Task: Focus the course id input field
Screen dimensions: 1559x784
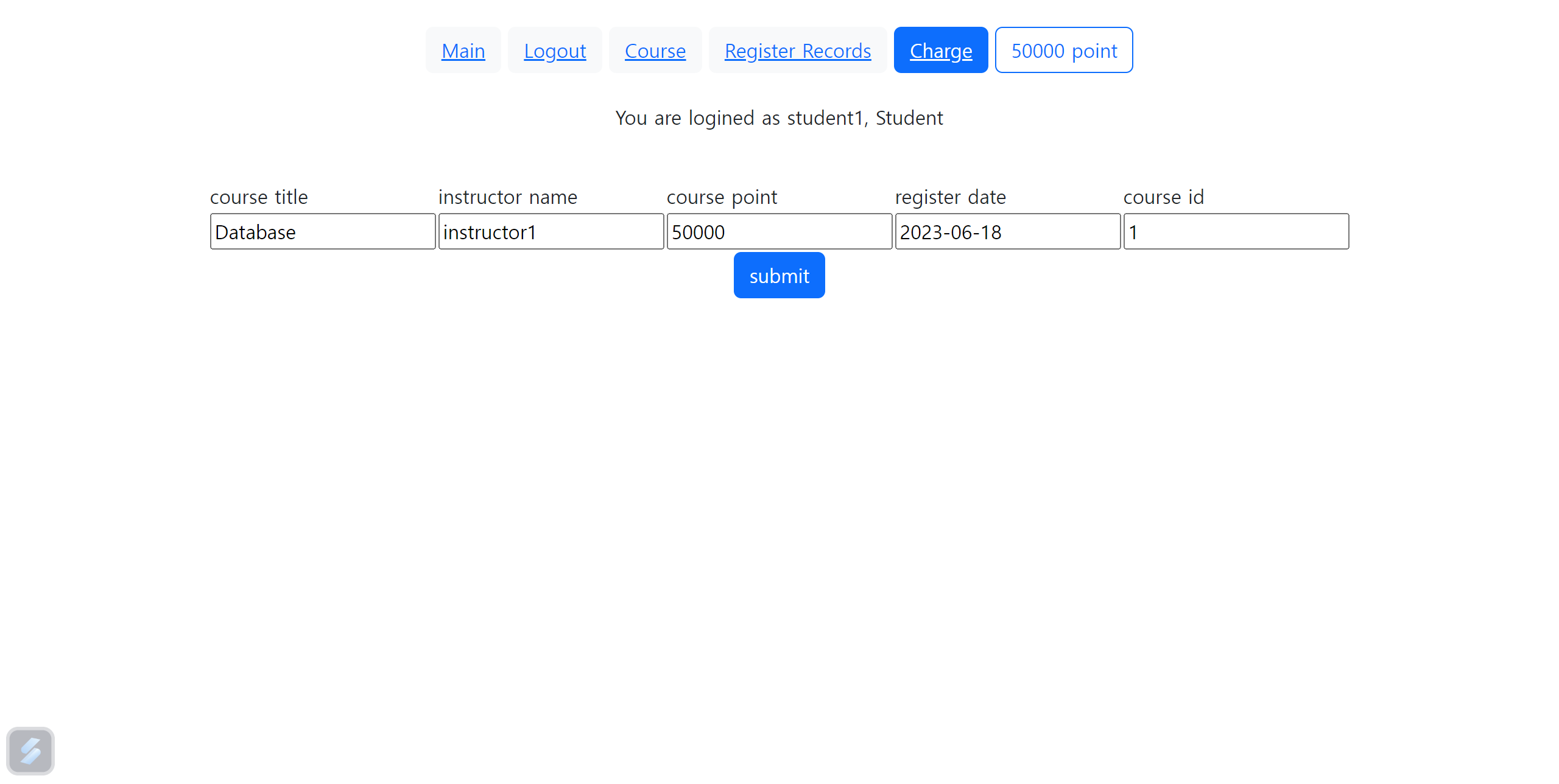Action: [1236, 232]
